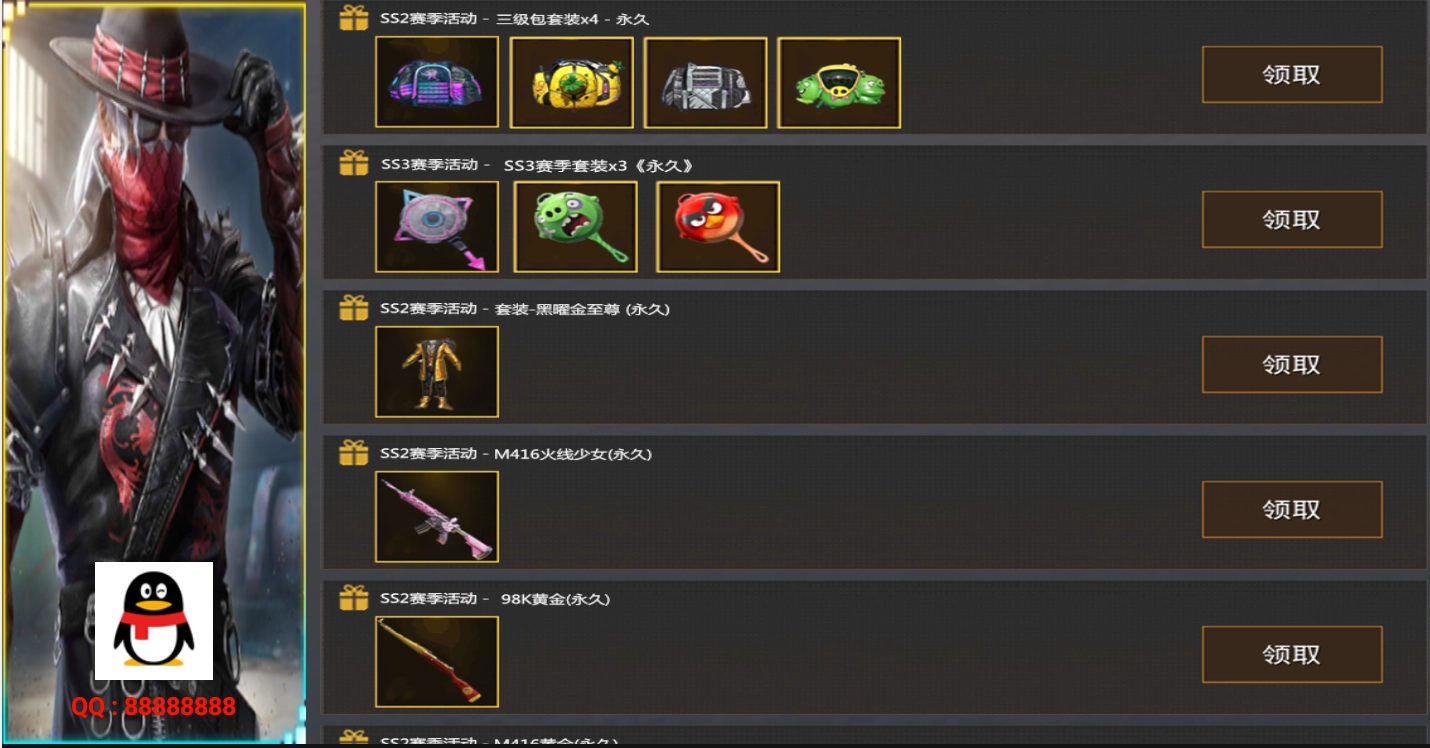The image size is (1430, 748).
Task: Claim the M416 火线少女 skin
Action: pyautogui.click(x=1292, y=509)
